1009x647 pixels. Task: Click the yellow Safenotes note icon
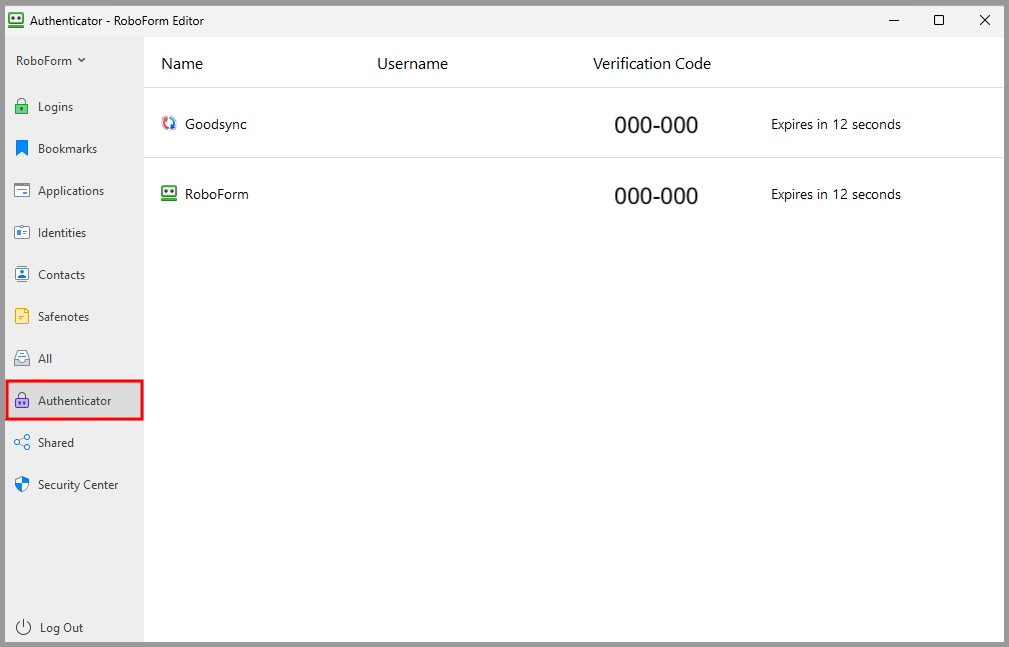pos(22,316)
